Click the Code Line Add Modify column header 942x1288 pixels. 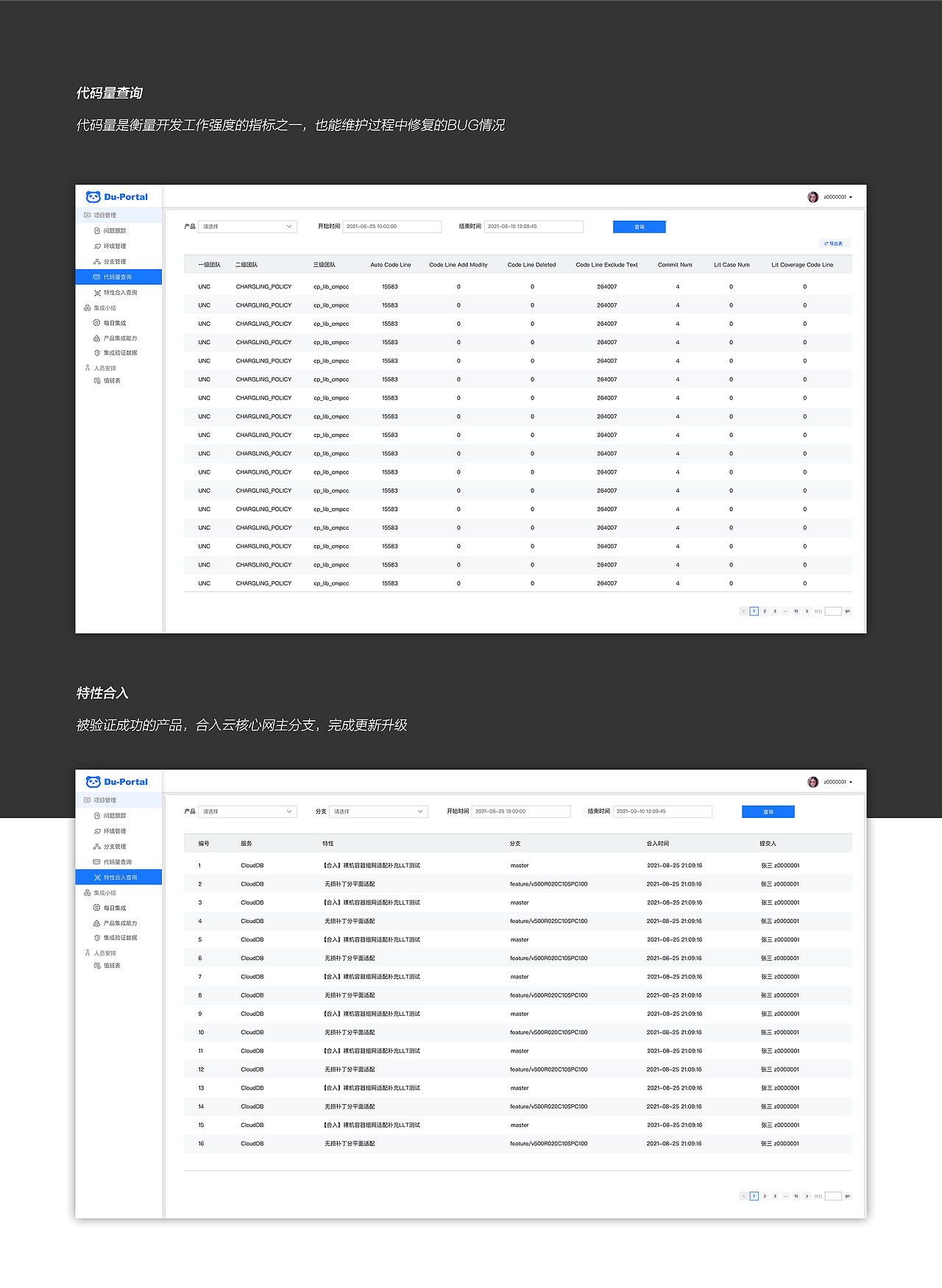pos(458,265)
